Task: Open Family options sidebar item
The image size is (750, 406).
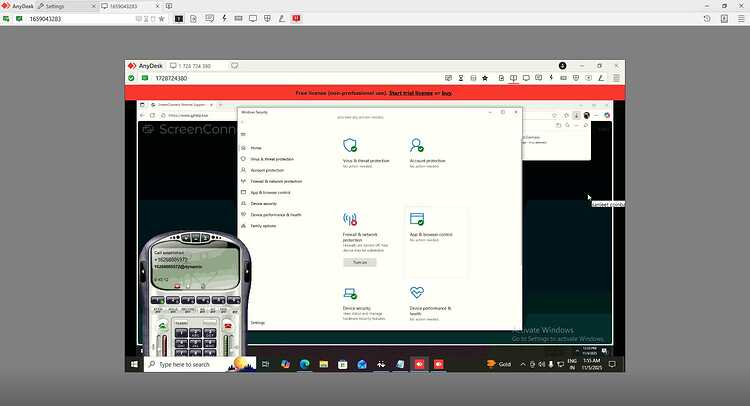Action: pyautogui.click(x=263, y=226)
